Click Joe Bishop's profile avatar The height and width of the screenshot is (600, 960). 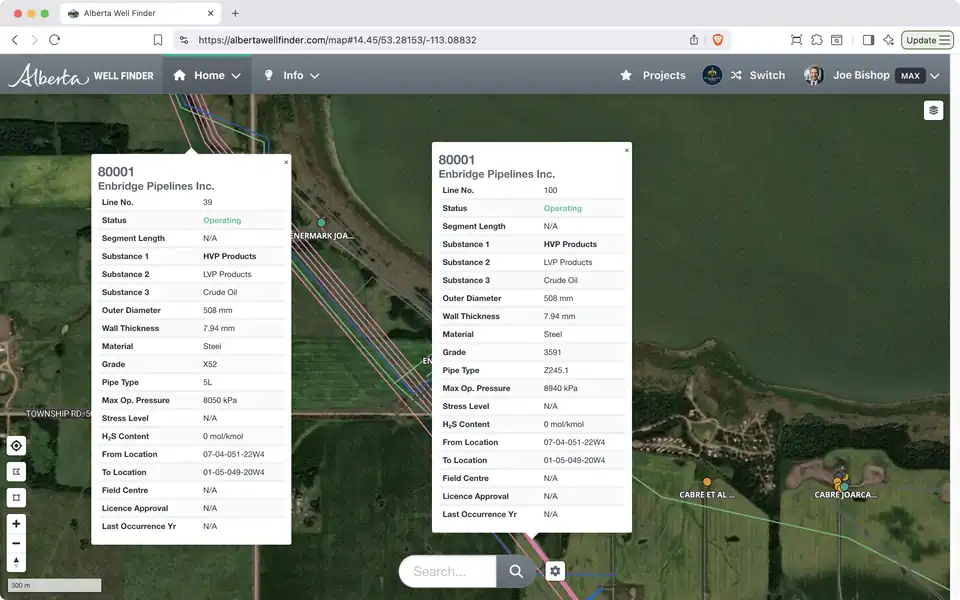[x=813, y=75]
